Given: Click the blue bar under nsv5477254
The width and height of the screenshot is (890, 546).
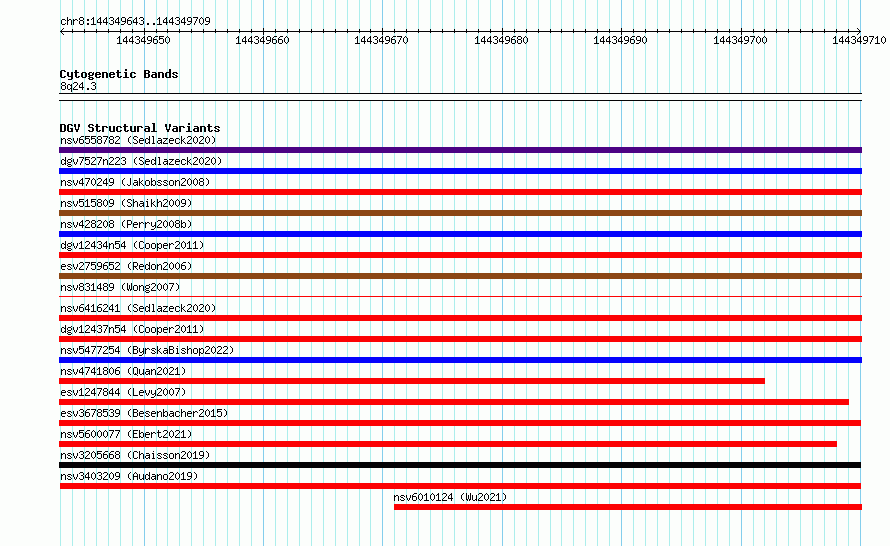Looking at the screenshot, I should pos(460,360).
